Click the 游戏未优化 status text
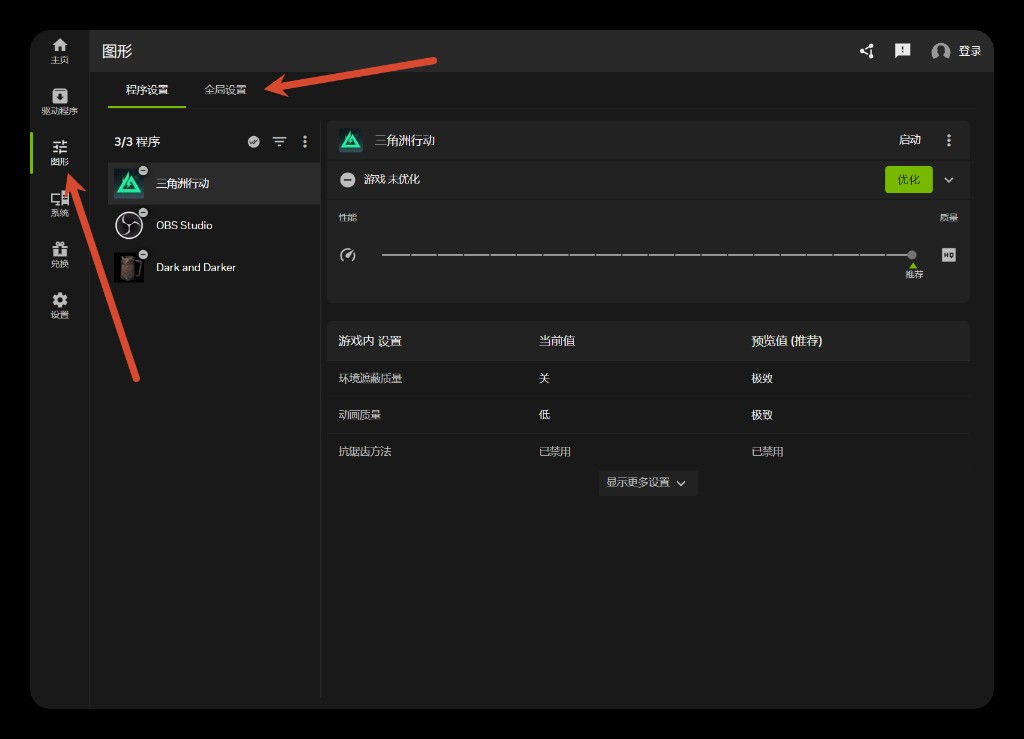 (x=392, y=180)
